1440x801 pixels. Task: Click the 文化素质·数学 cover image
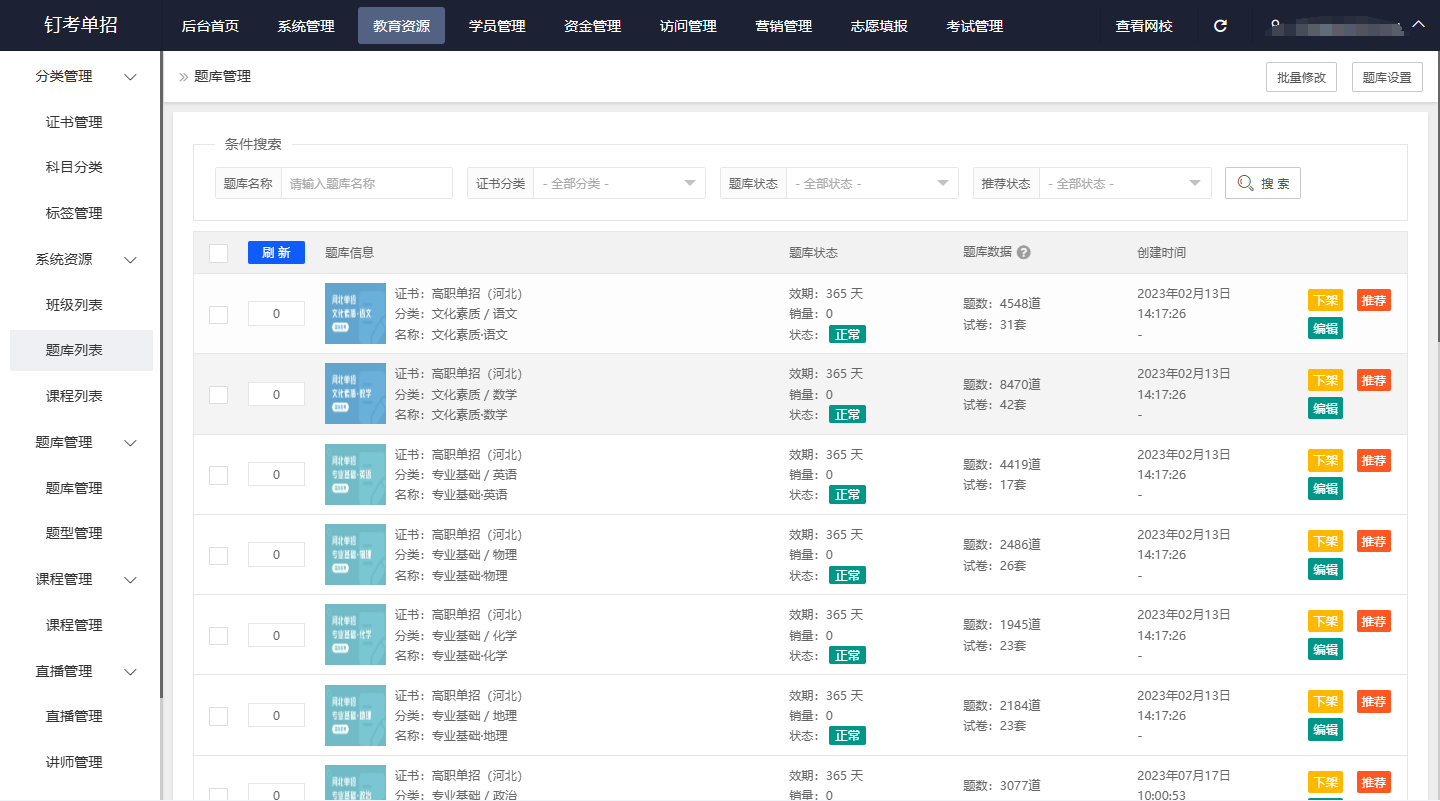point(355,394)
